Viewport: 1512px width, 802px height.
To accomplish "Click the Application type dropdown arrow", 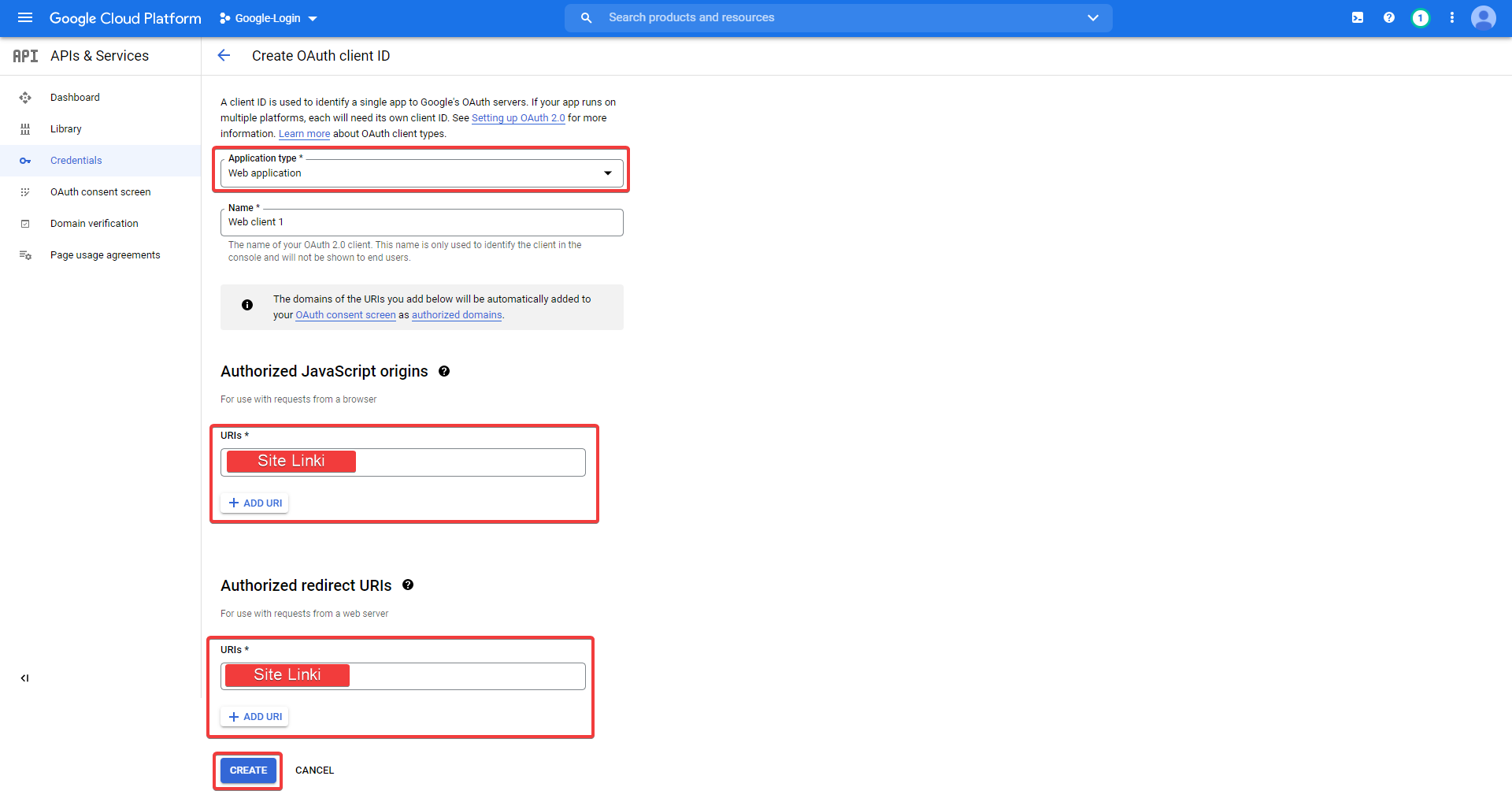I will click(608, 173).
